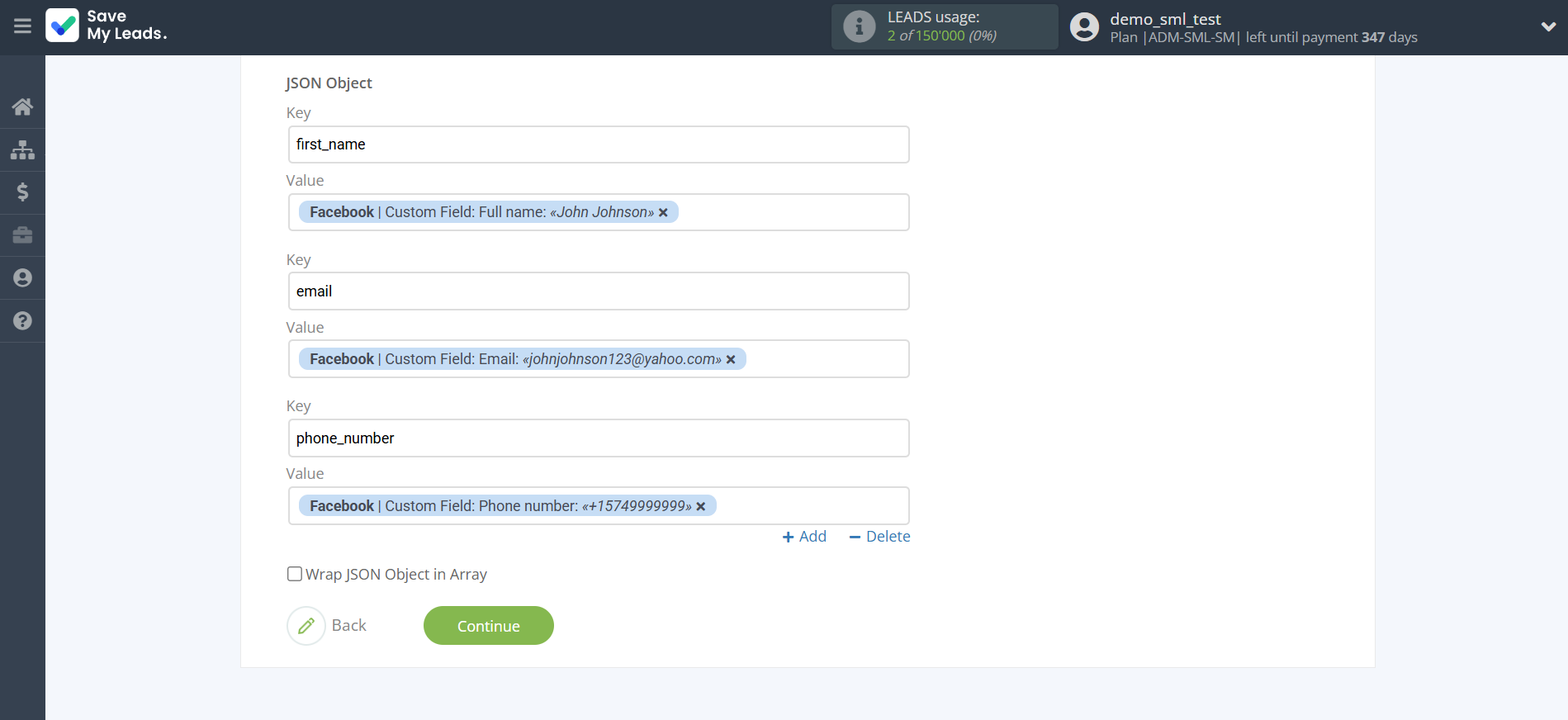
Task: Click Delete to remove key pair
Action: (x=879, y=537)
